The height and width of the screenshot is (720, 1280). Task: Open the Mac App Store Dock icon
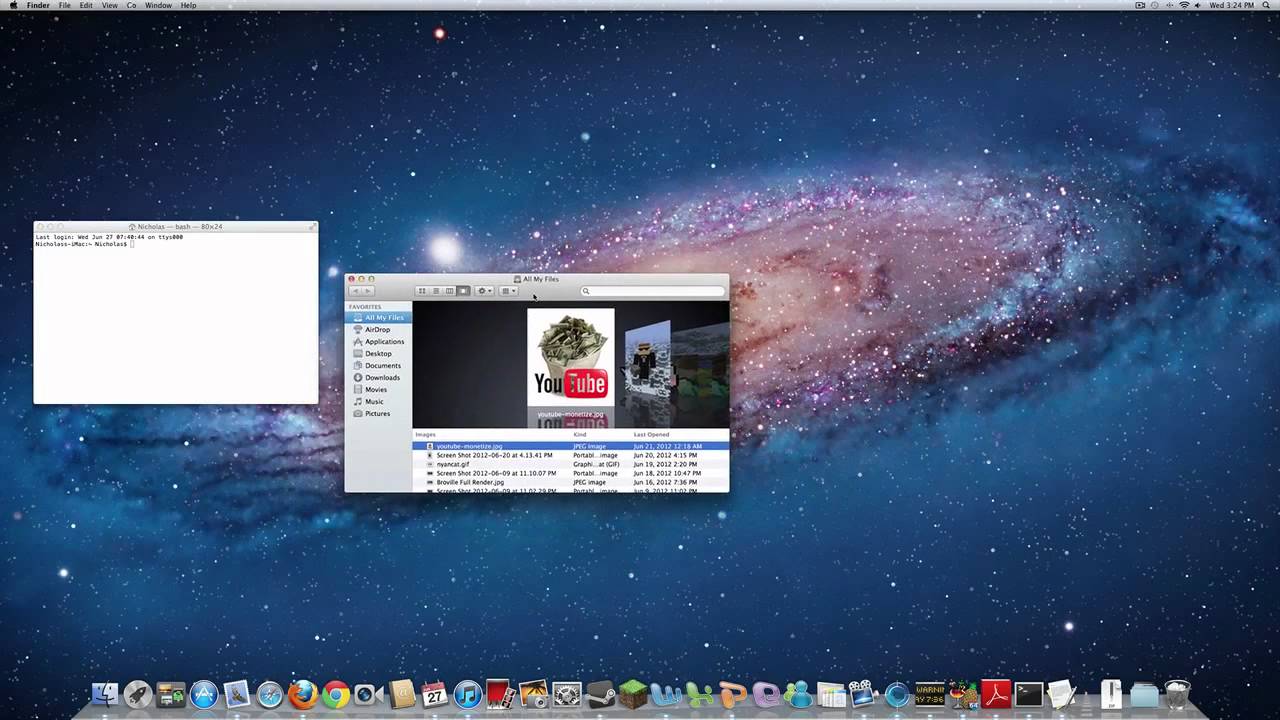point(204,694)
